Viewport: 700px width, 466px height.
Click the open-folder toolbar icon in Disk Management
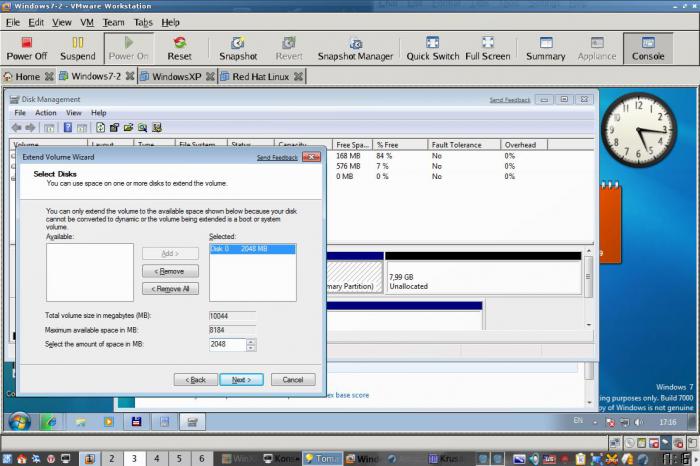(x=128, y=128)
